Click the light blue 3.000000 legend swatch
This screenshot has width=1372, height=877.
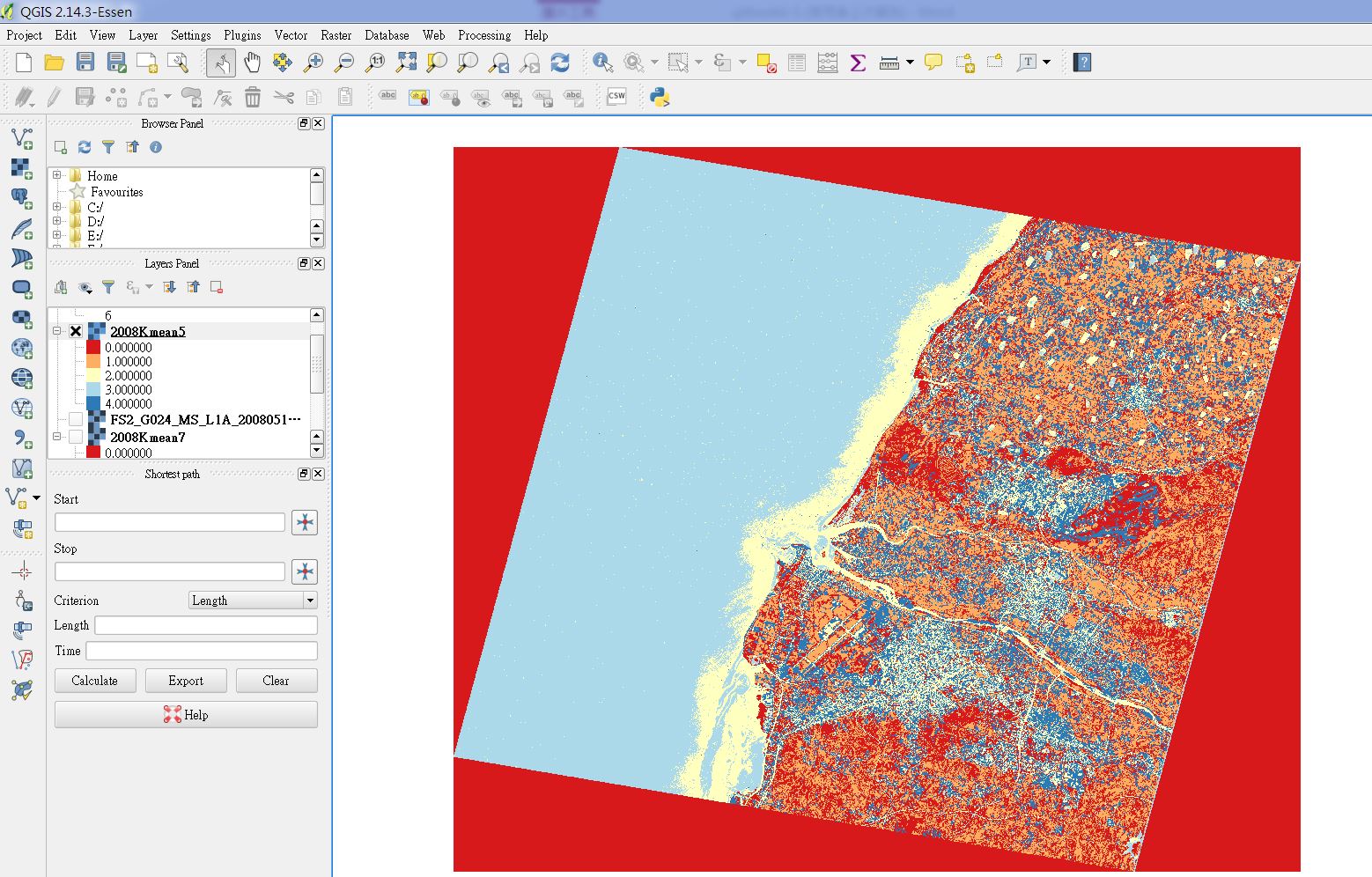[93, 390]
